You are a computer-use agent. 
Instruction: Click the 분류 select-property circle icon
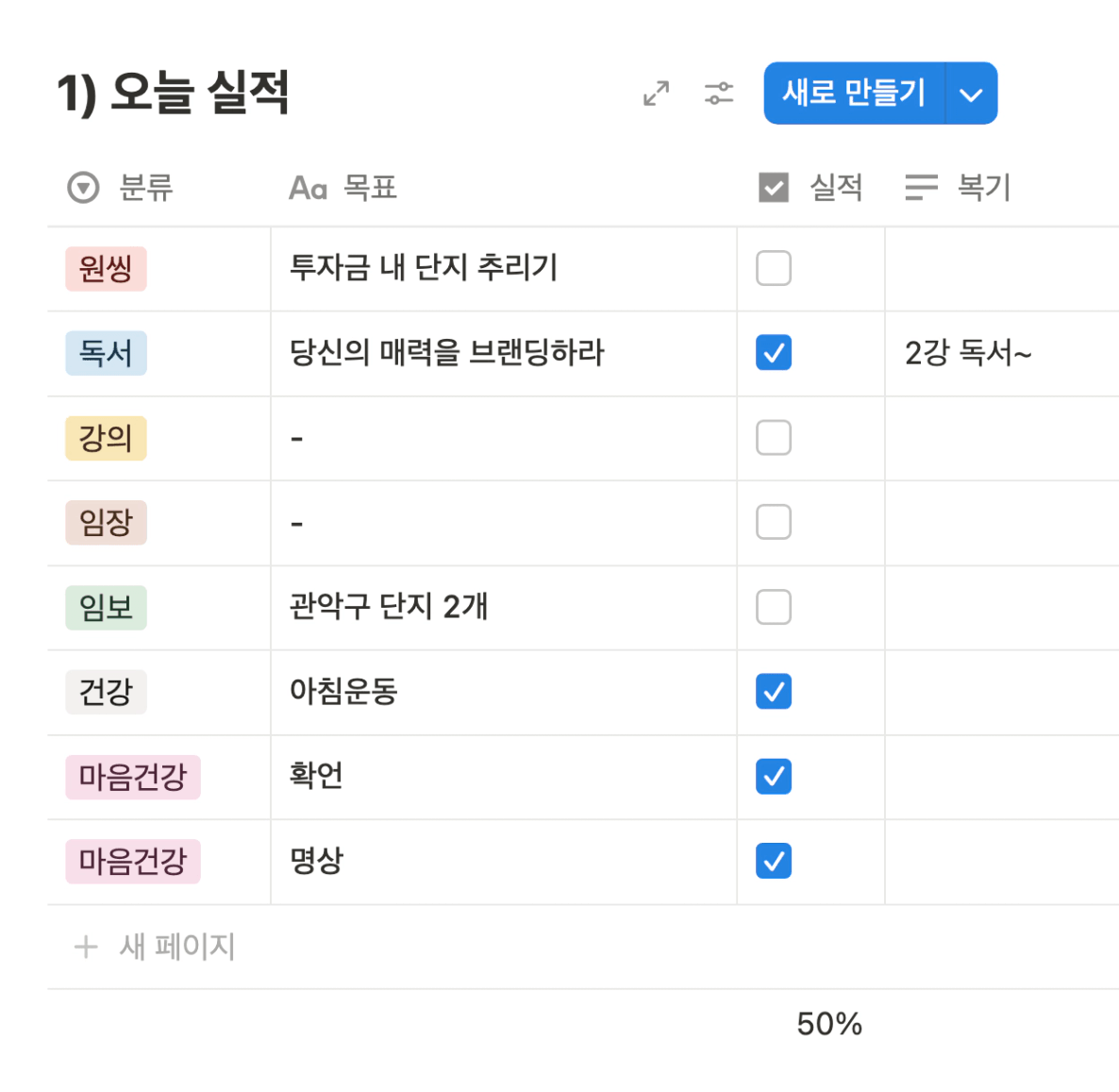[x=83, y=188]
